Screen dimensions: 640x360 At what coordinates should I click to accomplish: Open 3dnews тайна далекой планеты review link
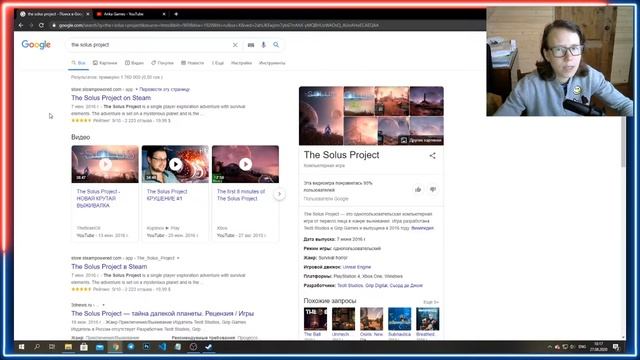[162, 313]
